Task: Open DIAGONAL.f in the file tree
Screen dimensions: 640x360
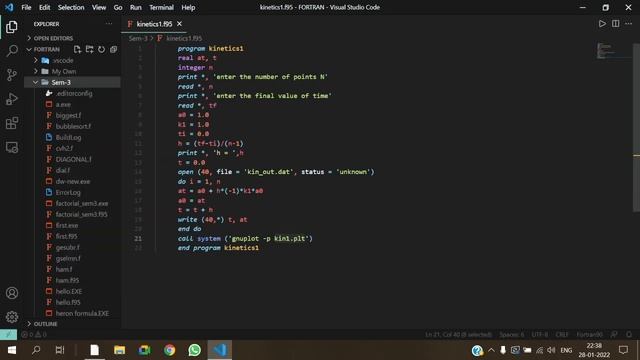Action: (73, 160)
